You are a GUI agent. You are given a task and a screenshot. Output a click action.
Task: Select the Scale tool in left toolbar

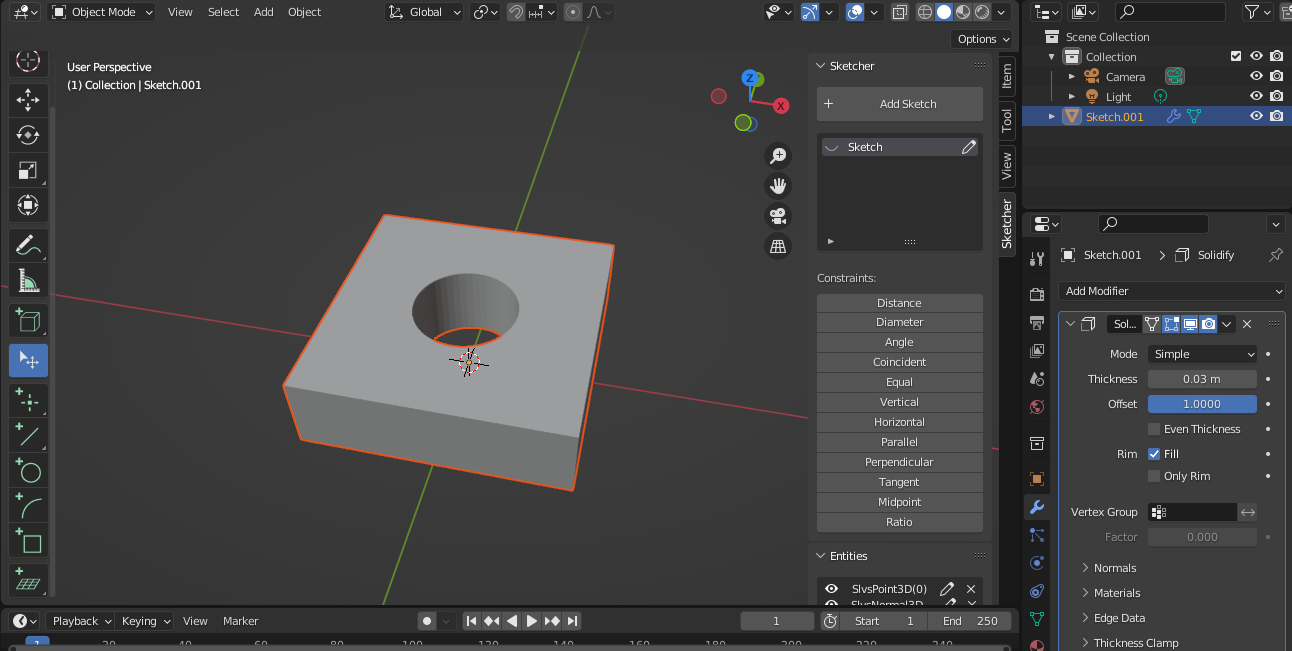(x=28, y=170)
